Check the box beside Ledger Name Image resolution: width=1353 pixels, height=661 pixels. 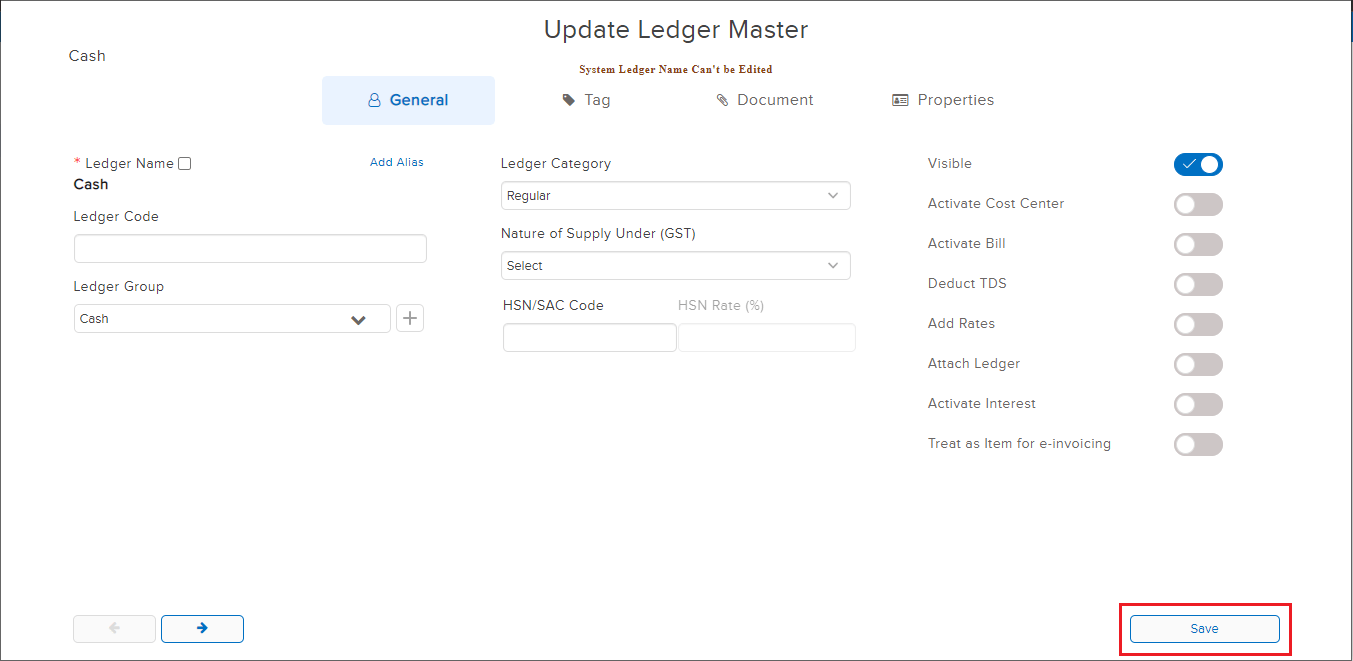(x=184, y=162)
